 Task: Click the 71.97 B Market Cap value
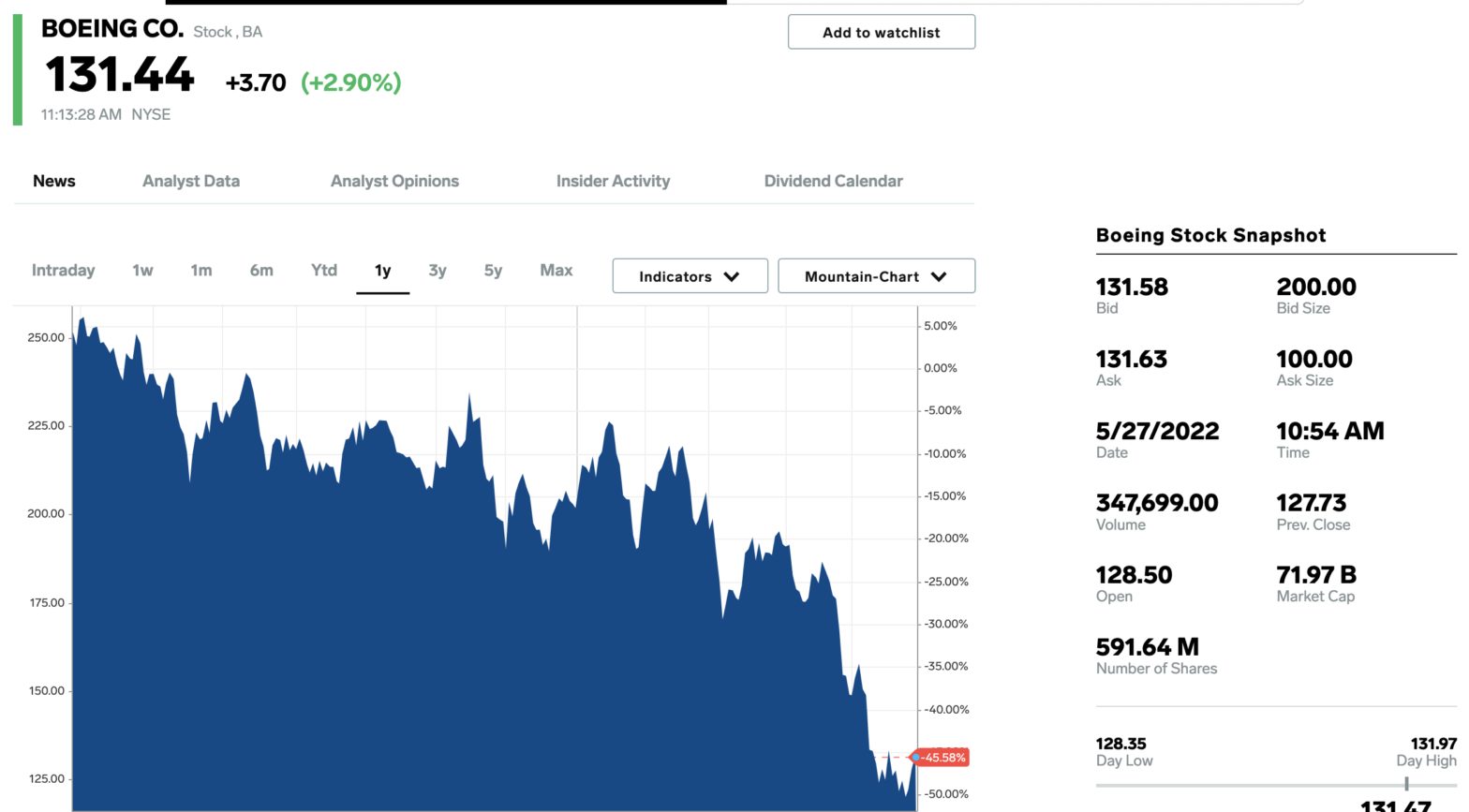[x=1316, y=575]
